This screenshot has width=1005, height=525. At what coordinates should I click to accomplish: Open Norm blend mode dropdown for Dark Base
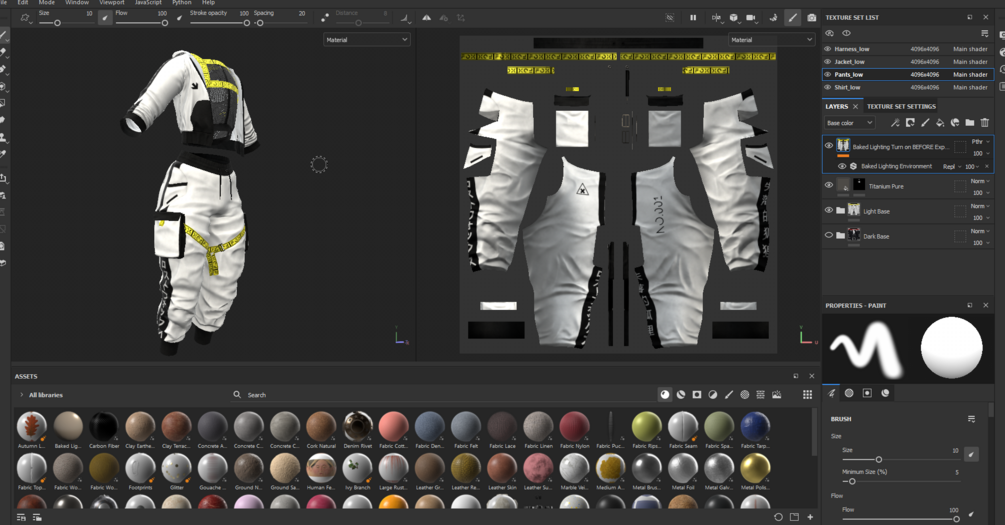pos(981,231)
